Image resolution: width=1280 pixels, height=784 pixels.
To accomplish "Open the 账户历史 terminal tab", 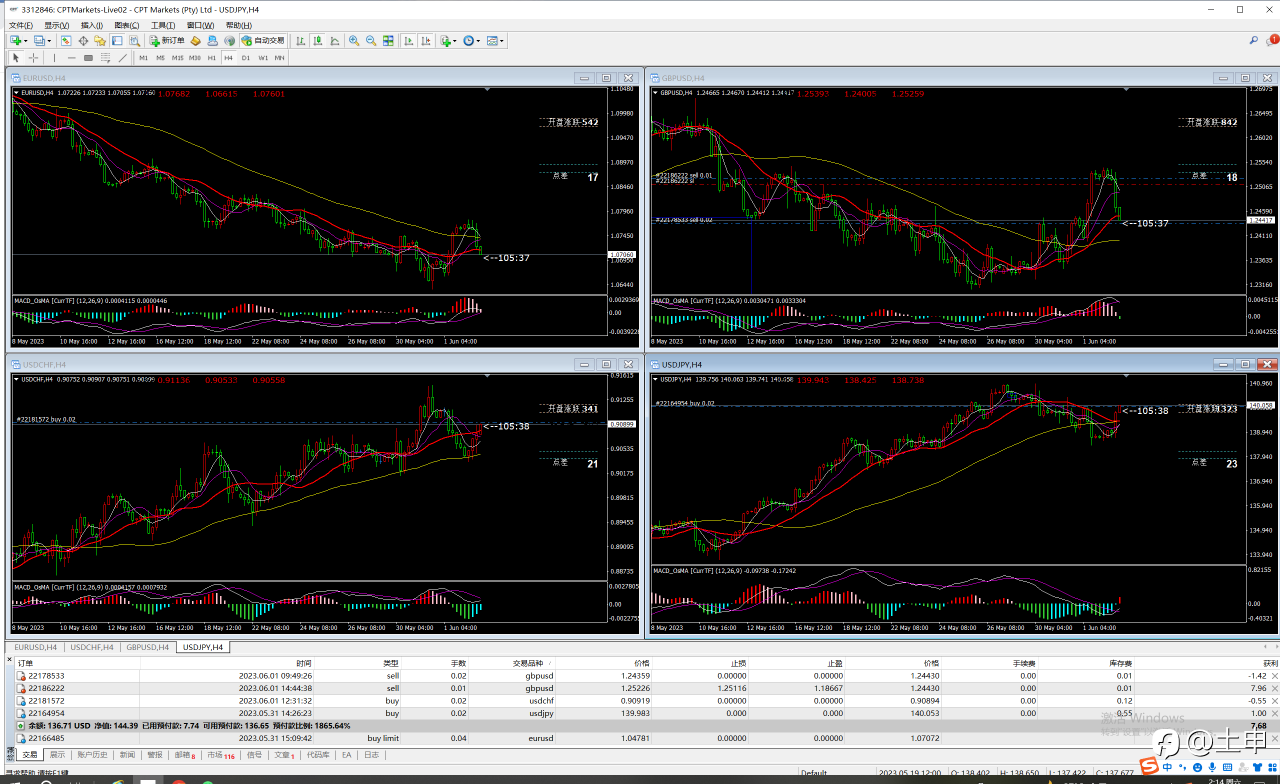I will [91, 755].
